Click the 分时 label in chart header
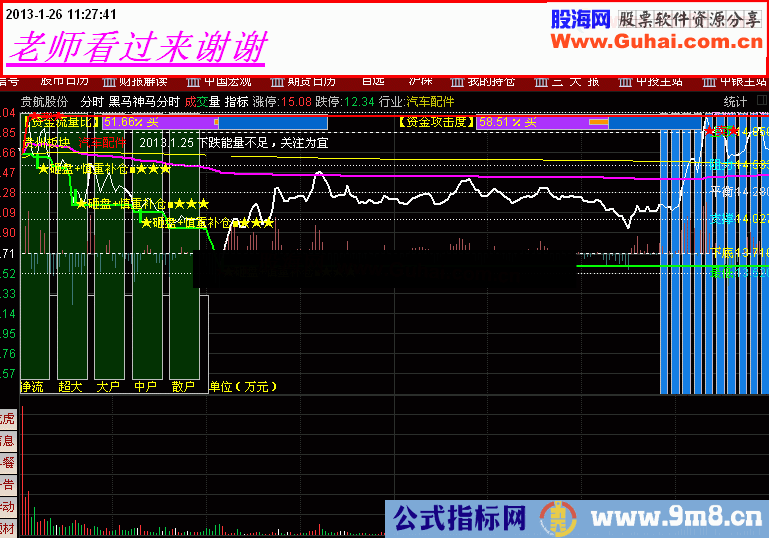 (92, 102)
